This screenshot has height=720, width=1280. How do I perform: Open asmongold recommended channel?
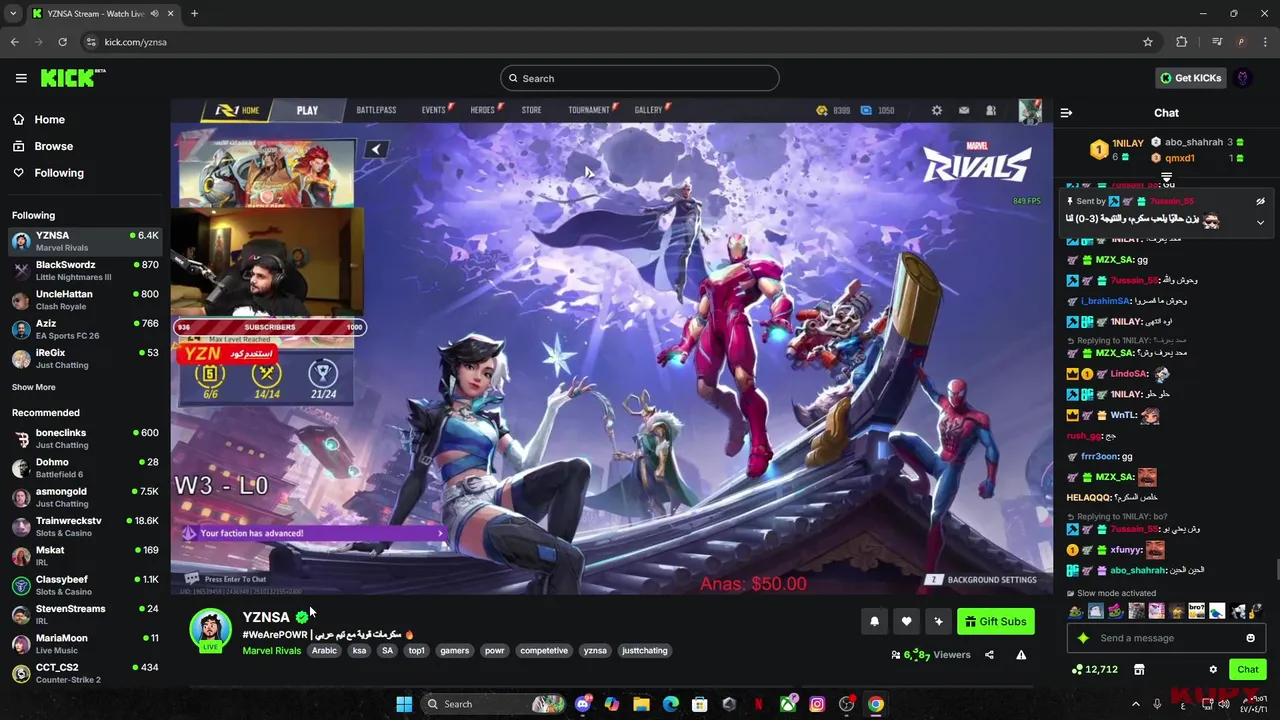85,497
